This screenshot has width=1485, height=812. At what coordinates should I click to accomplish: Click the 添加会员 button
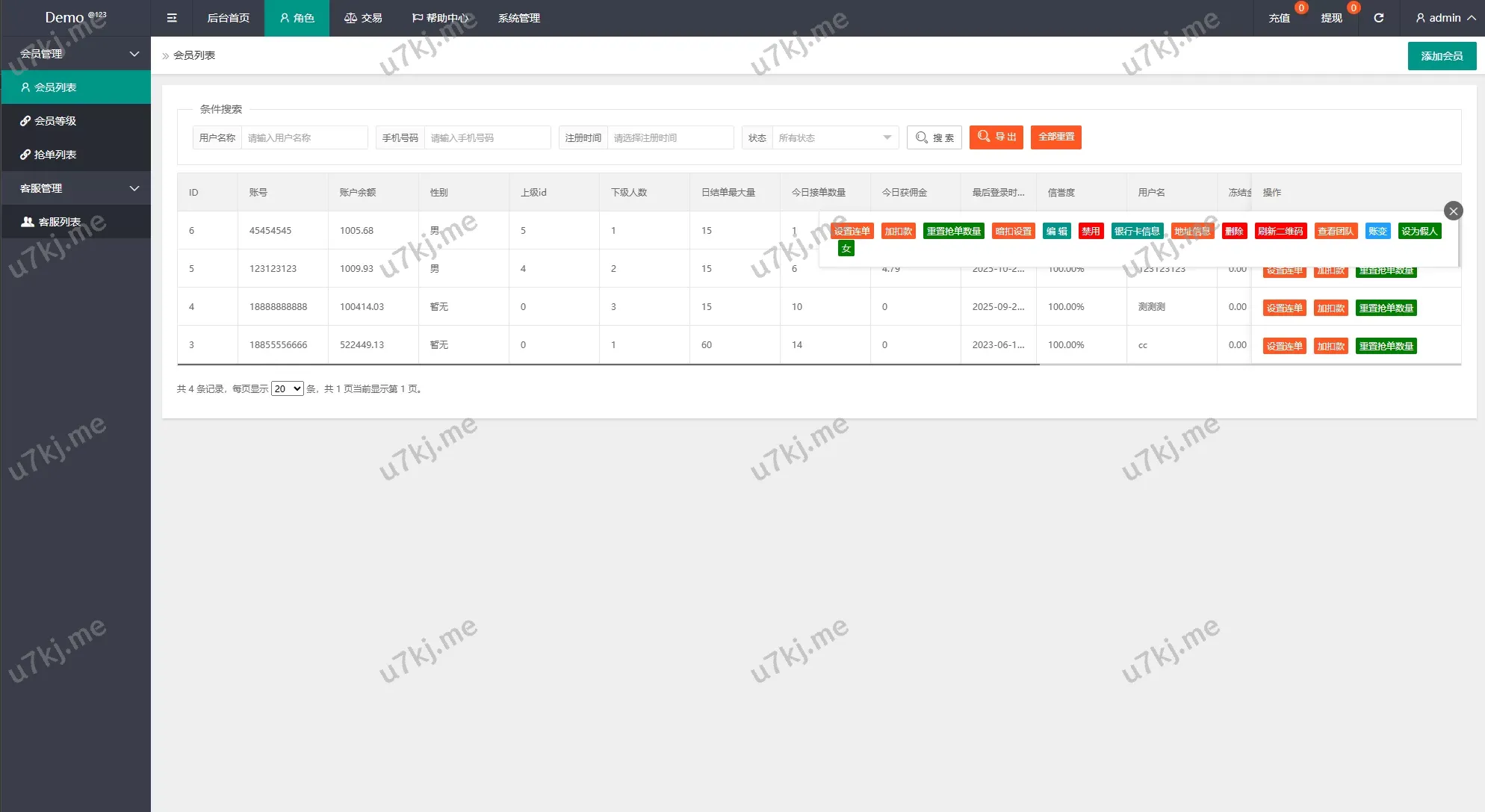coord(1442,56)
